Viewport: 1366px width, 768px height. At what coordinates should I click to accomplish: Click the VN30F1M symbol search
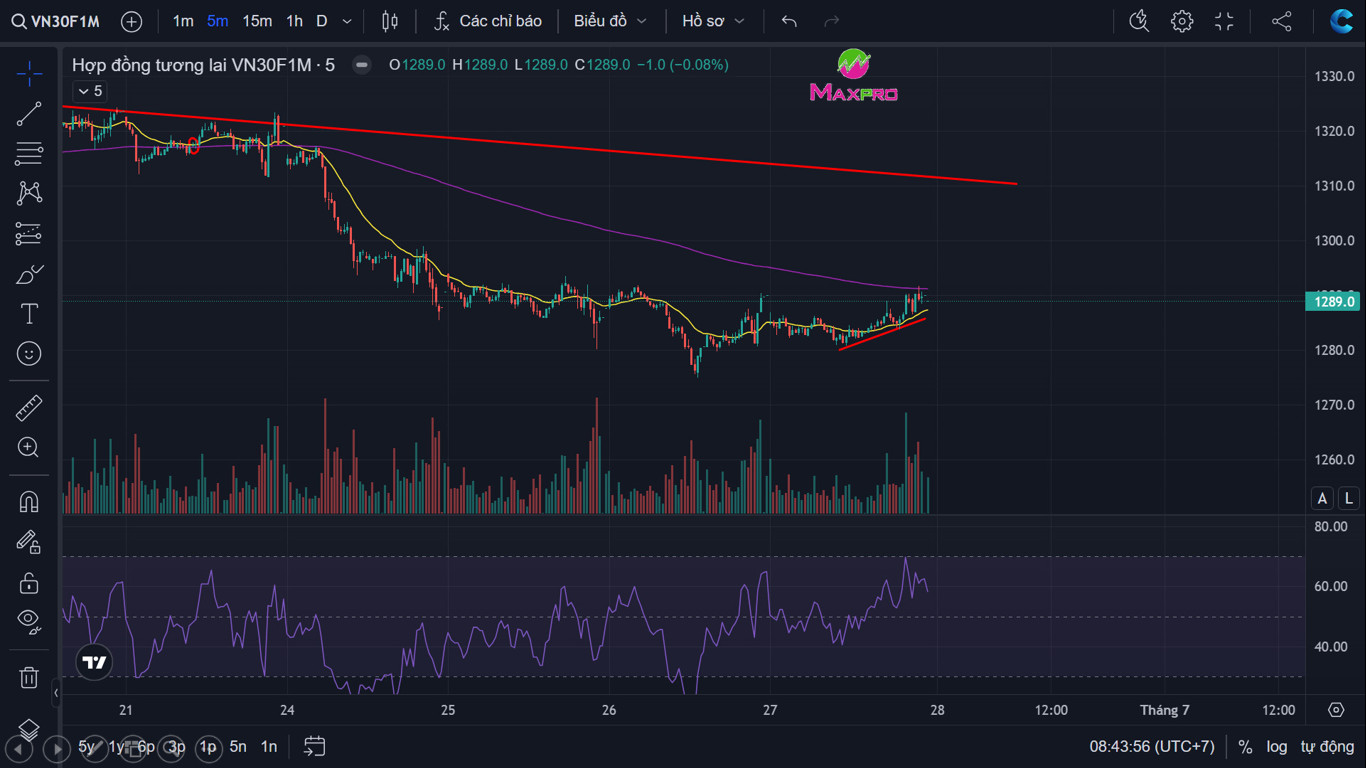click(56, 21)
